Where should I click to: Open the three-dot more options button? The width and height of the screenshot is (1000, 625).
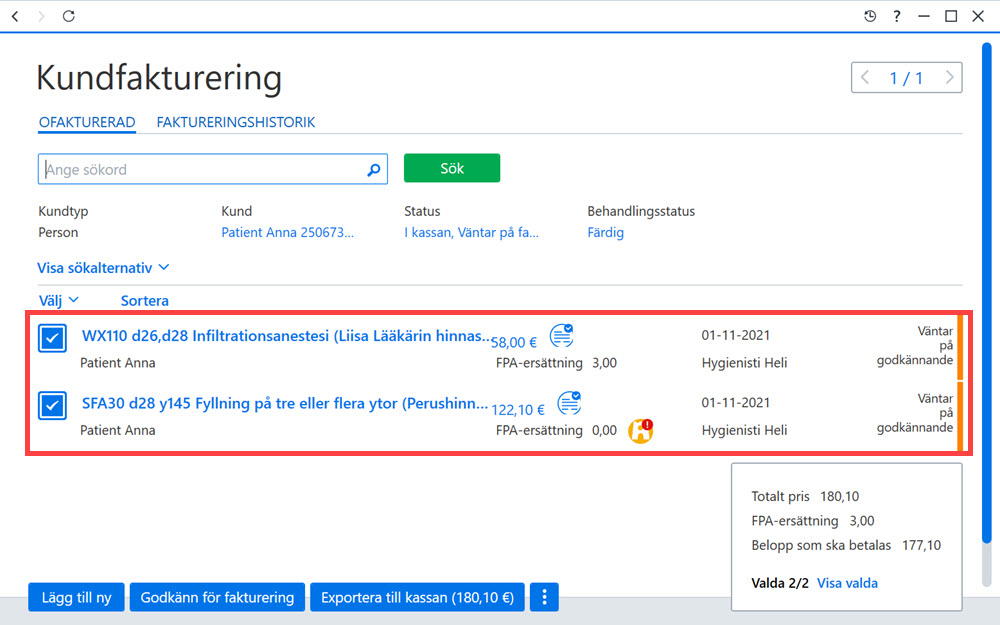tap(544, 597)
